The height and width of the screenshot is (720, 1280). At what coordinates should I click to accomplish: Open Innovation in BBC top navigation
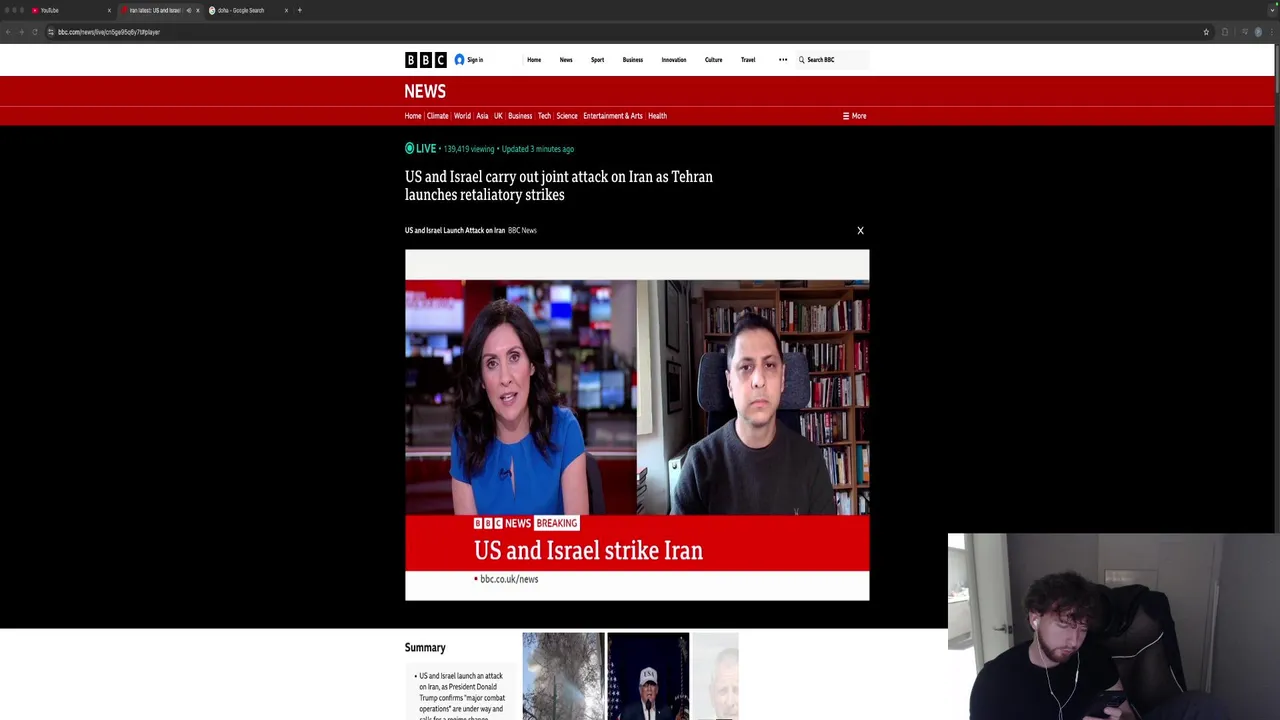pos(674,60)
